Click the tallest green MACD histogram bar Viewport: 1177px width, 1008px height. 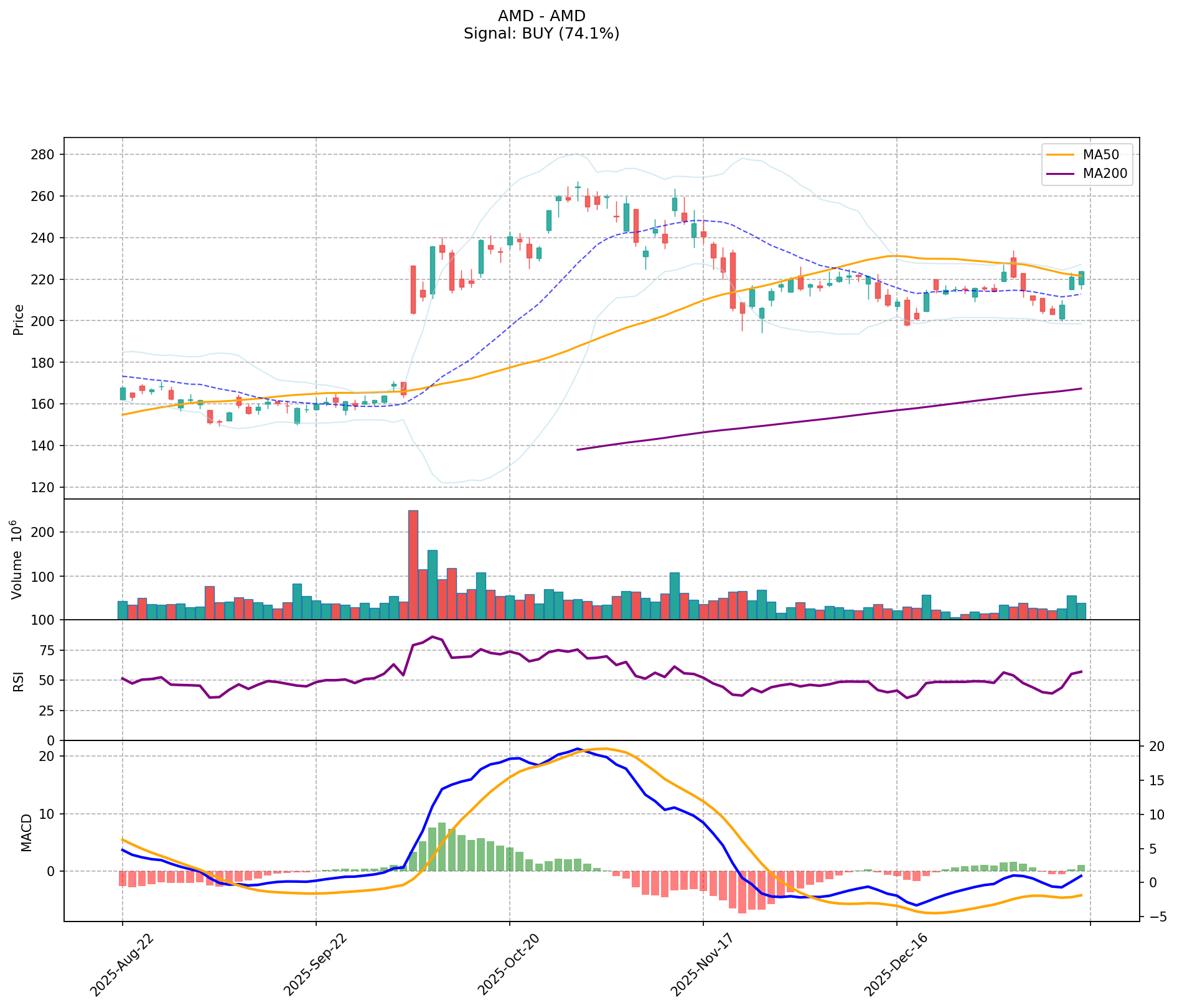click(442, 847)
